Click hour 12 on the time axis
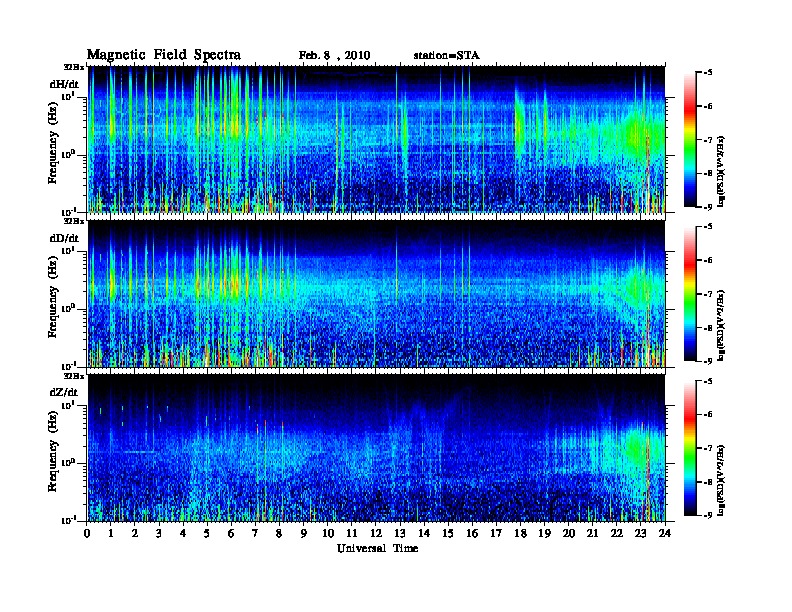 [x=376, y=533]
